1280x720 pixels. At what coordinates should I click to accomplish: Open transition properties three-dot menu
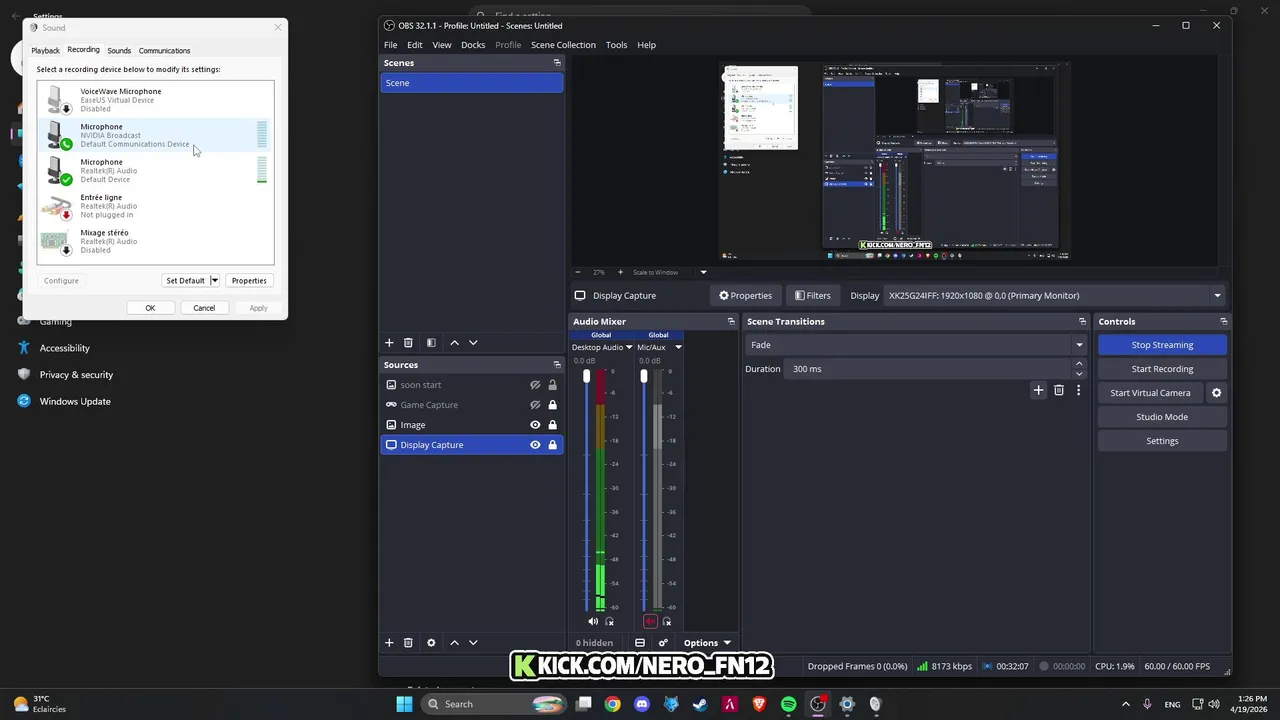(1078, 391)
